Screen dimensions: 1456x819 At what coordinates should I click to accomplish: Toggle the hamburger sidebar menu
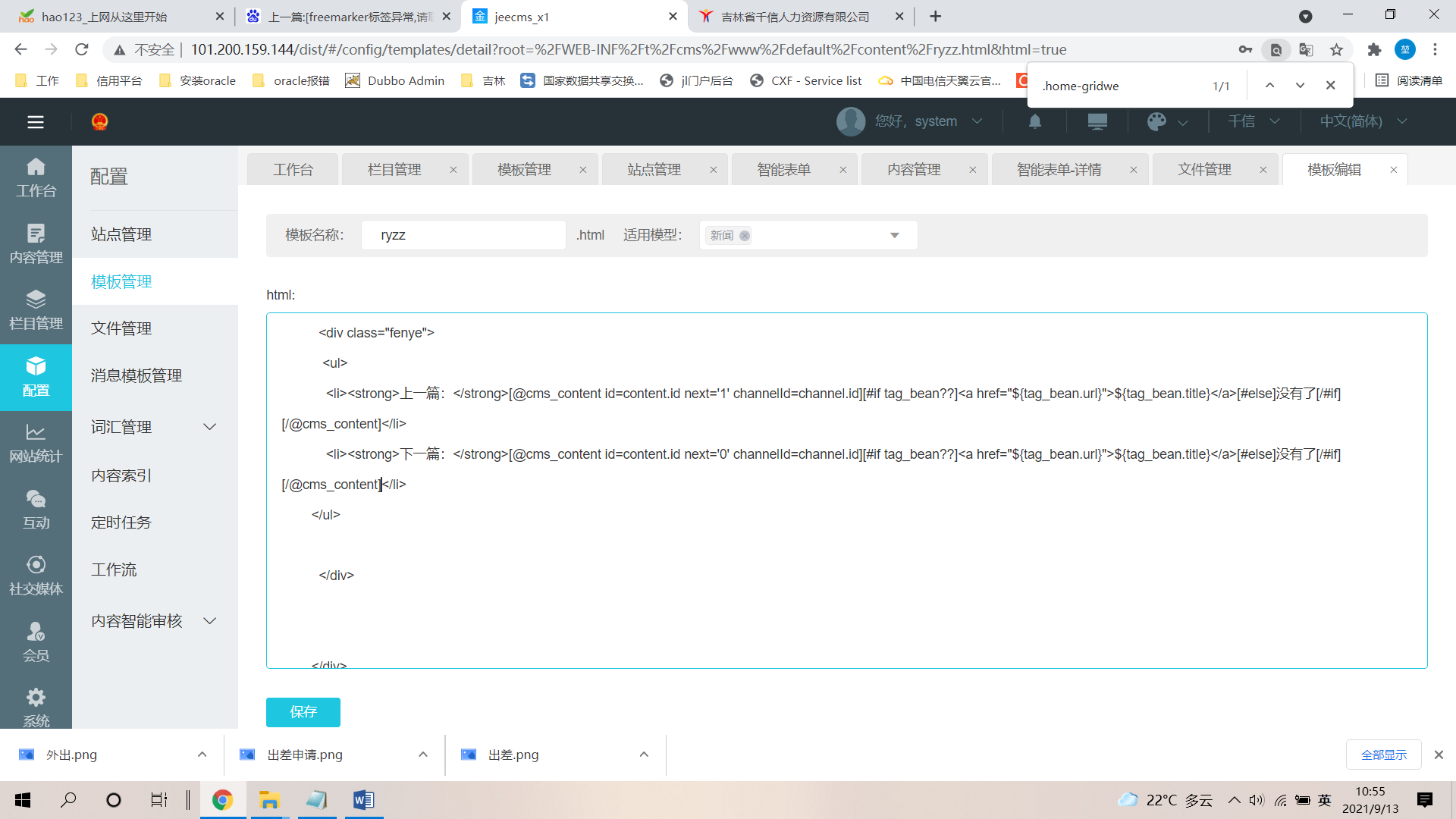pos(36,122)
